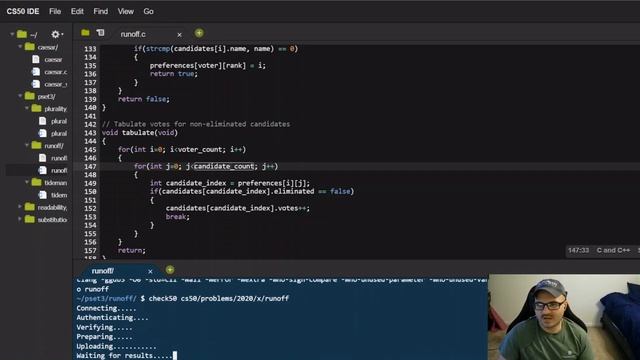
Task: Click the 'return false;' statement
Action: tap(143, 99)
